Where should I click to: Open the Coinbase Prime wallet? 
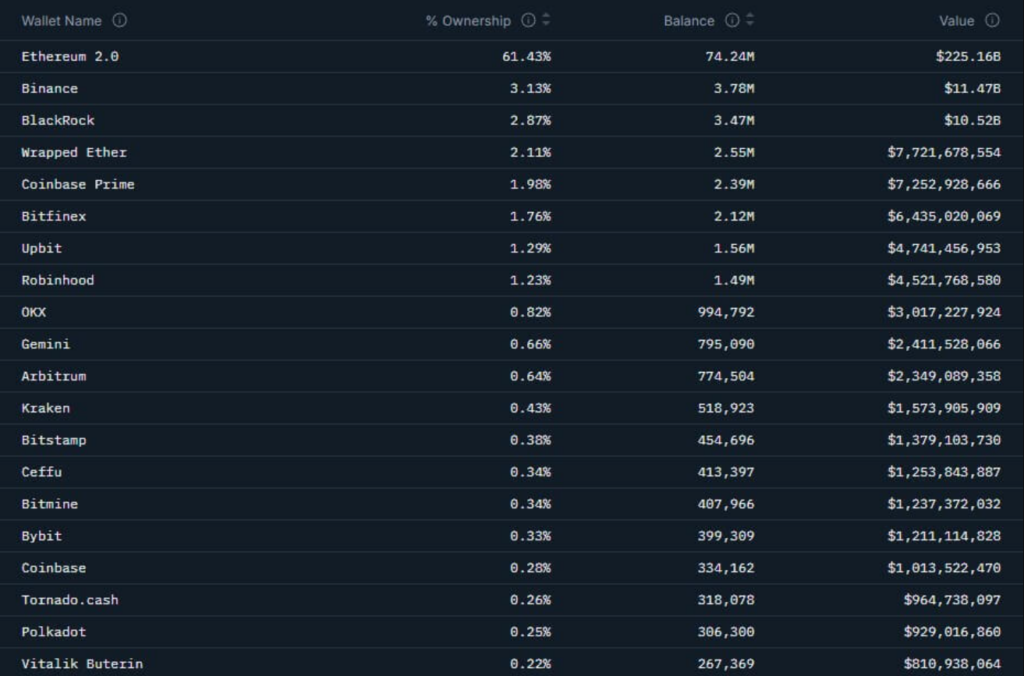pyautogui.click(x=78, y=184)
